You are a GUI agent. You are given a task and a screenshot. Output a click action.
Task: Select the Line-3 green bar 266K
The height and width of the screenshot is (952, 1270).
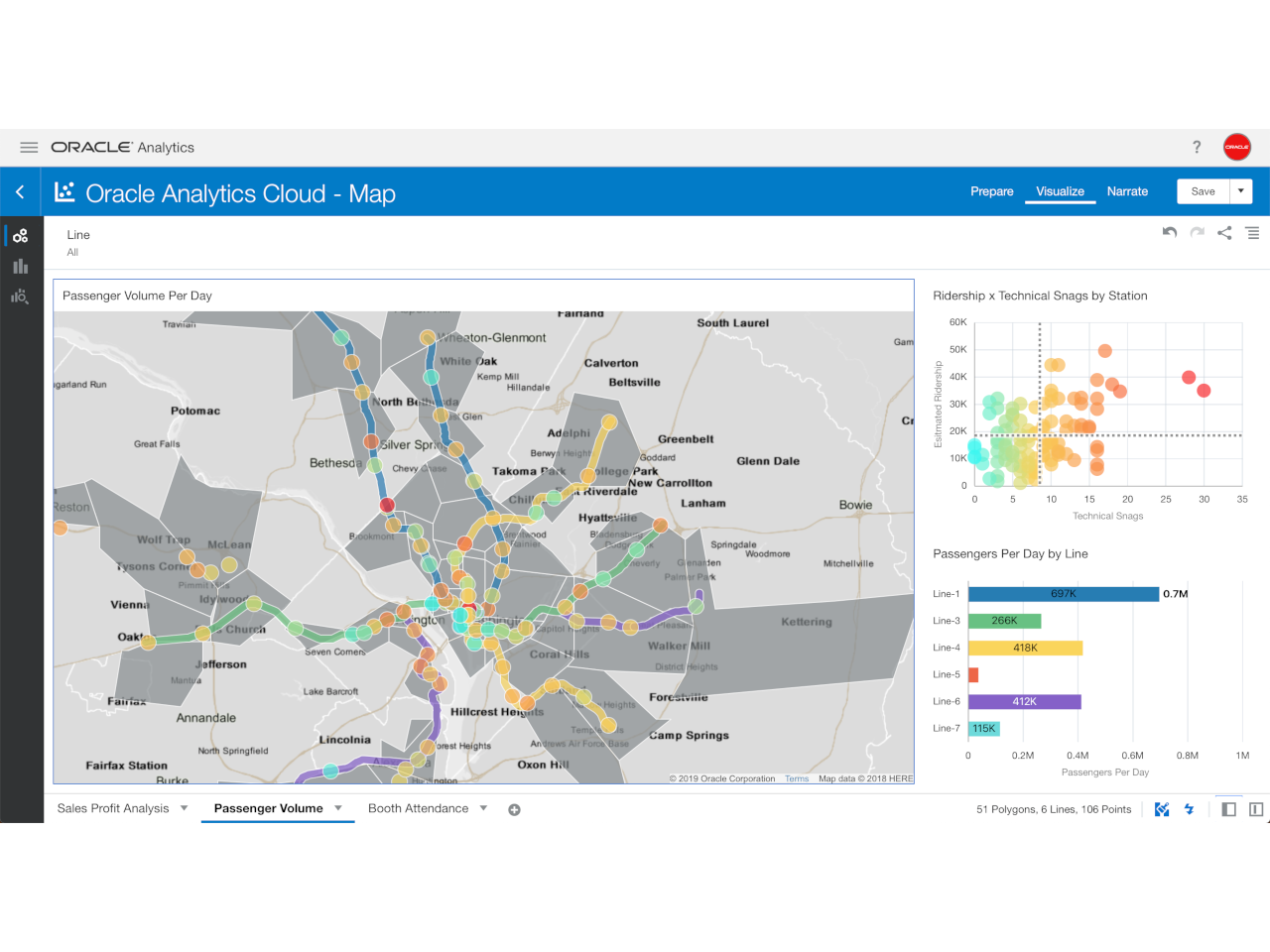(x=1004, y=621)
